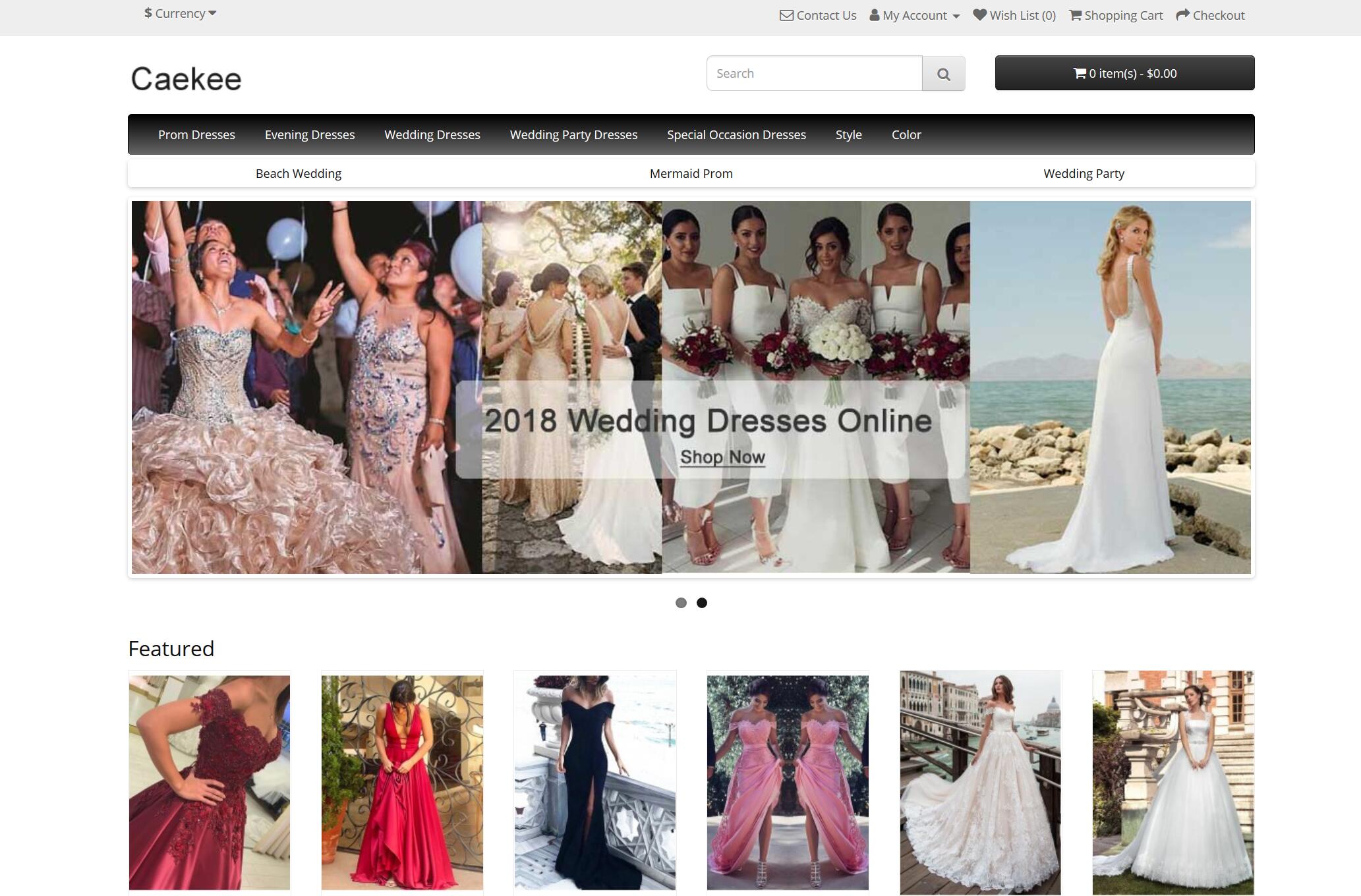Click the Caekee store logo
The width and height of the screenshot is (1361, 896).
point(187,79)
